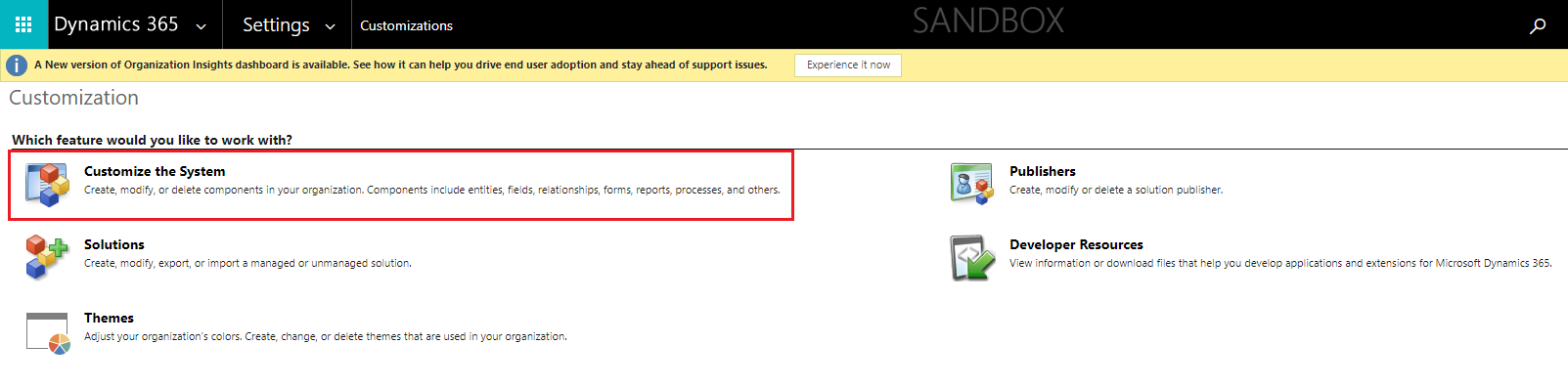Click the Customize the System cube icon
This screenshot has width=1568, height=388.
(48, 185)
